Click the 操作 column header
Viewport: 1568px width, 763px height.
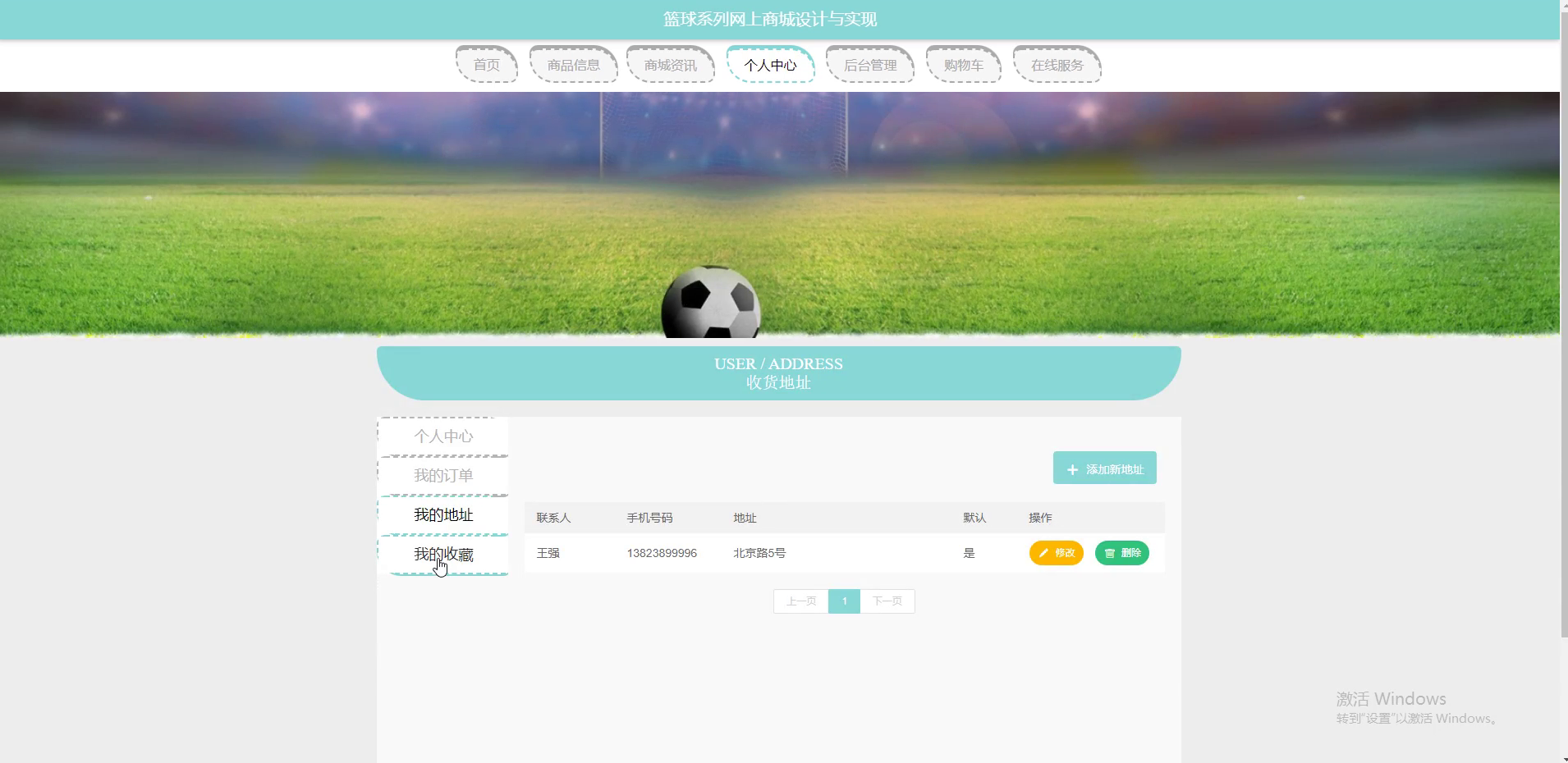coord(1040,518)
